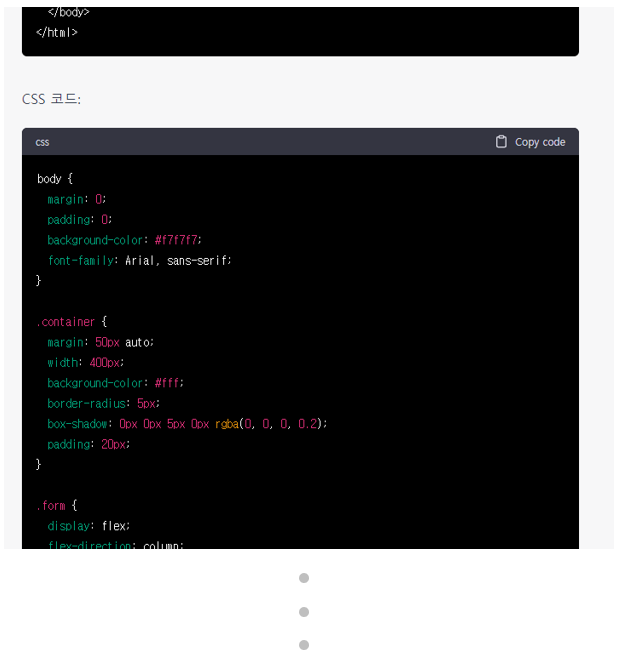
Task: Click the closing </html> tag line
Action: pos(56,32)
